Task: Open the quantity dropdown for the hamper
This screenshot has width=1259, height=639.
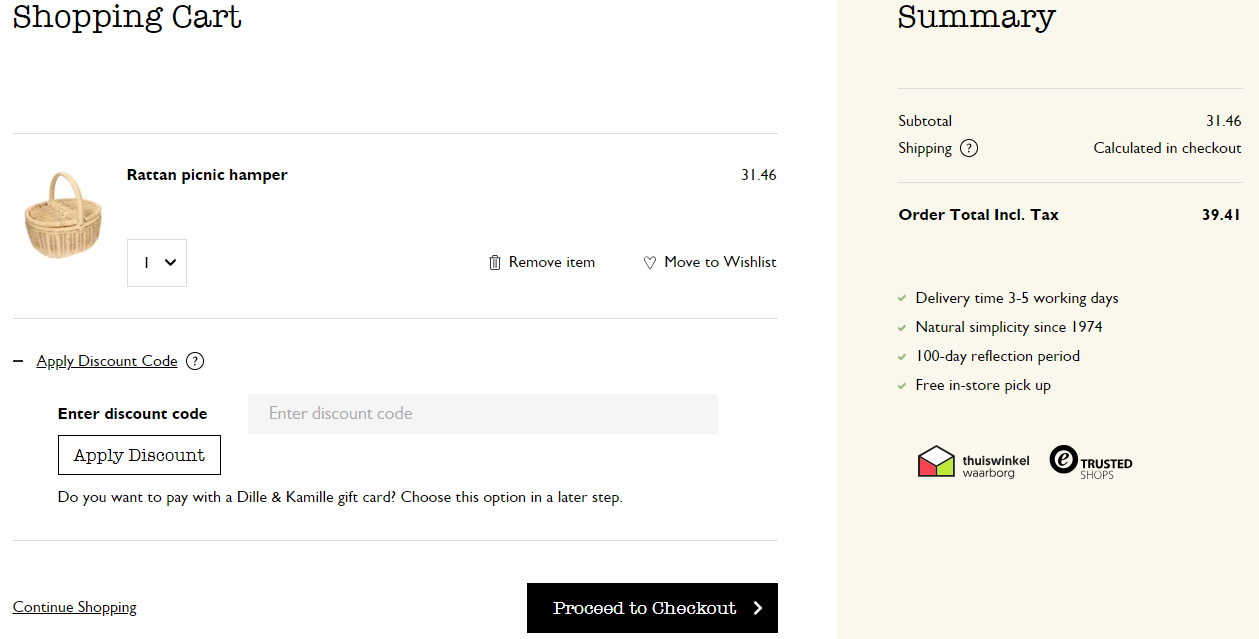Action: coord(157,263)
